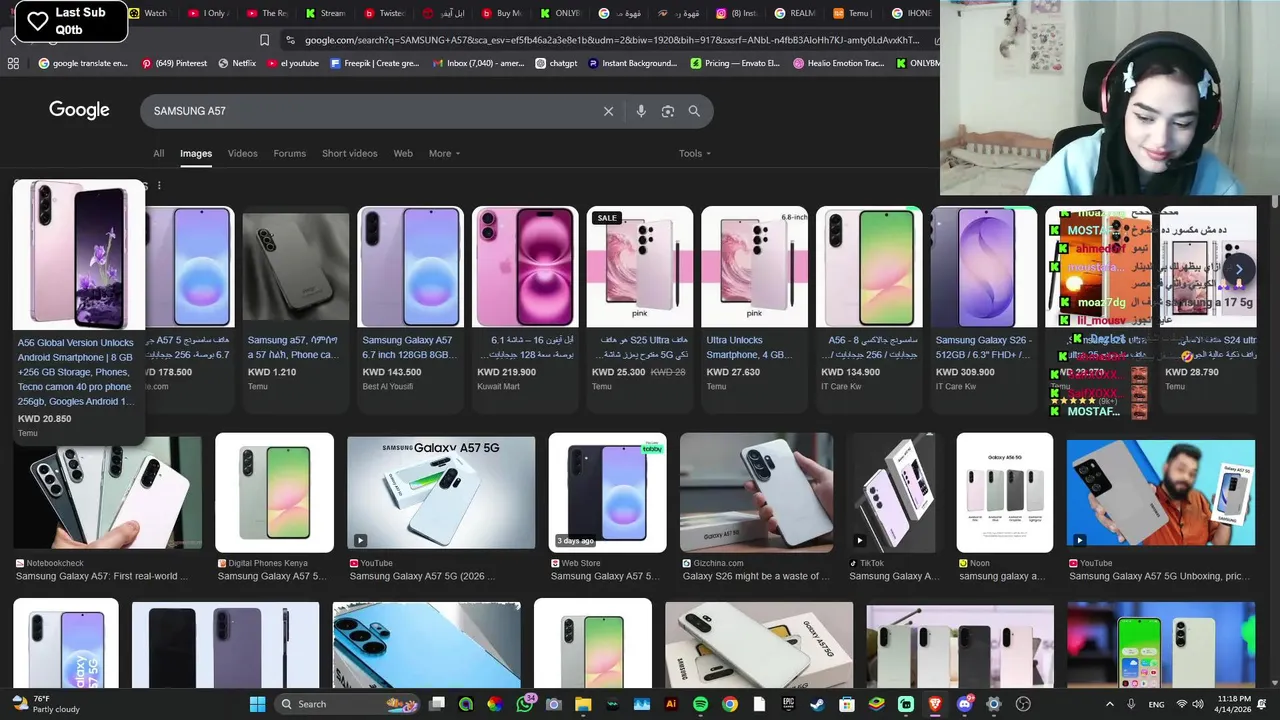The height and width of the screenshot is (720, 1280).
Task: Open Epic Games Launcher from the taskbar
Action: (788, 704)
